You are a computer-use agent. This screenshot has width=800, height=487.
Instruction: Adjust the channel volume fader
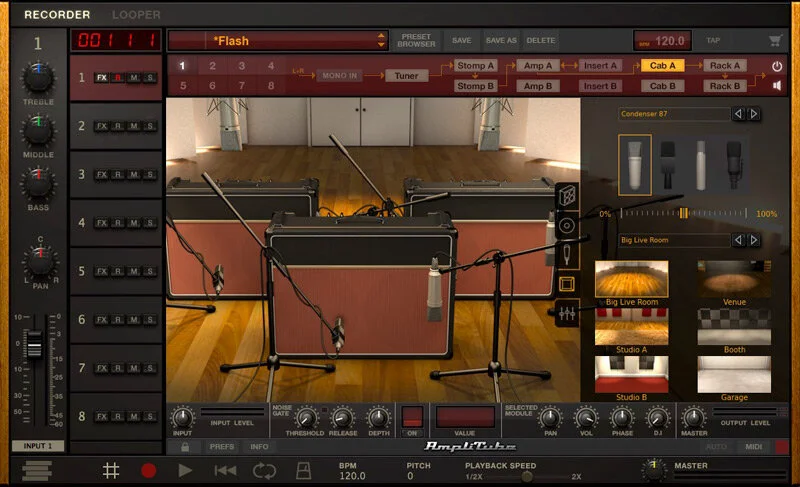click(34, 344)
